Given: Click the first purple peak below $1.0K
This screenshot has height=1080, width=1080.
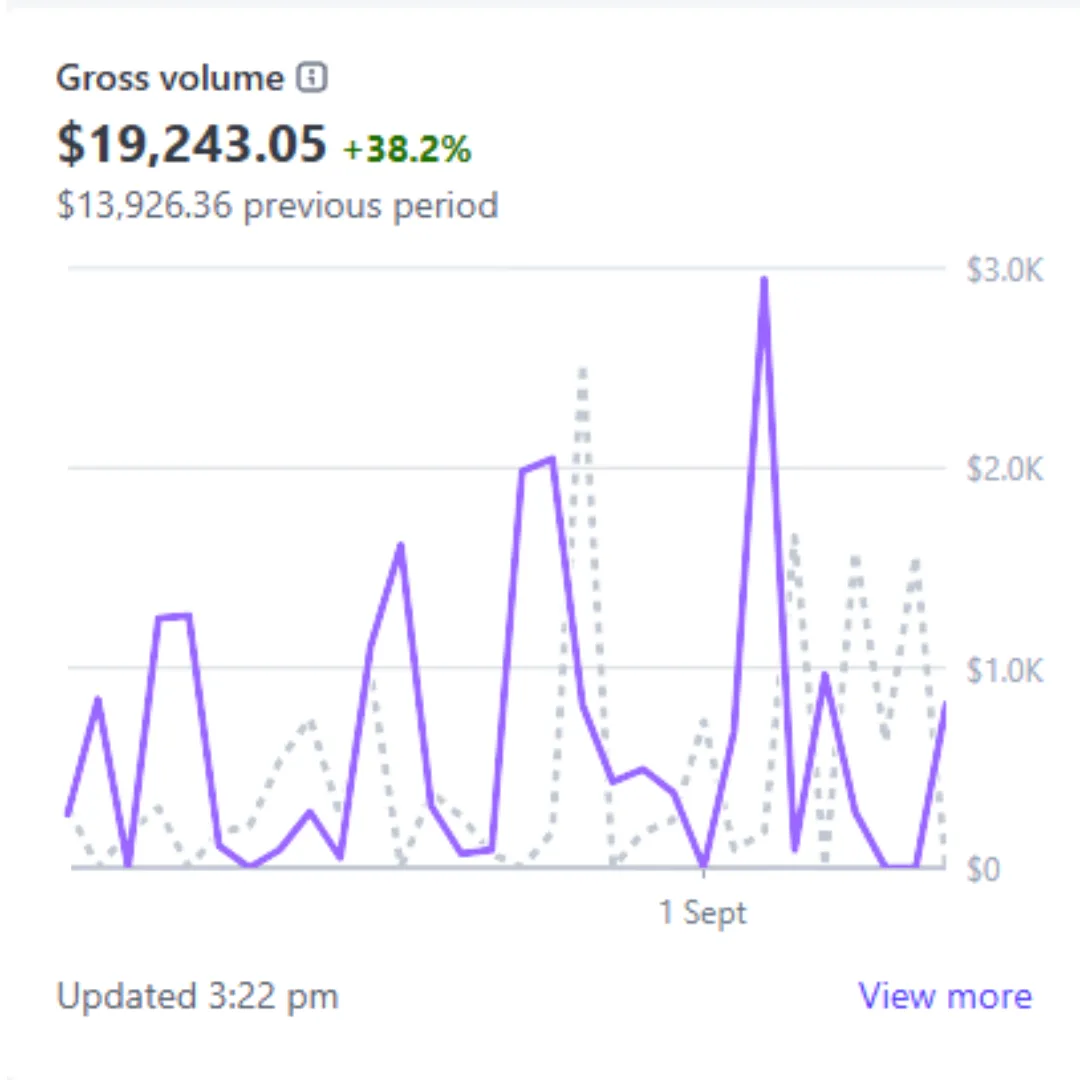Looking at the screenshot, I should click(x=97, y=699).
